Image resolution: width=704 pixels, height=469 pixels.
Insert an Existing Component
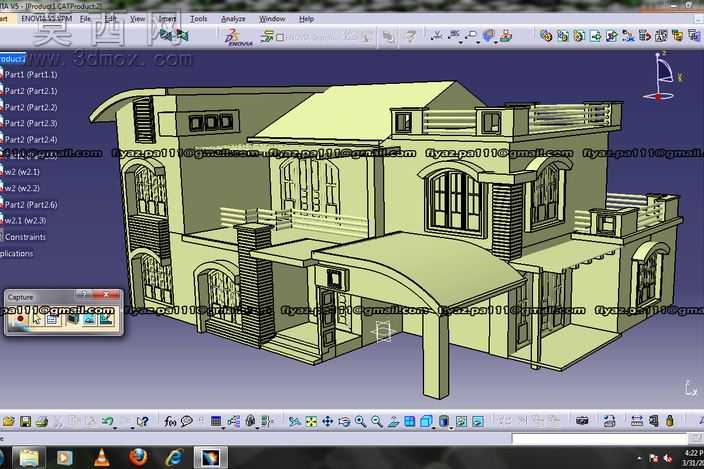[x=596, y=36]
